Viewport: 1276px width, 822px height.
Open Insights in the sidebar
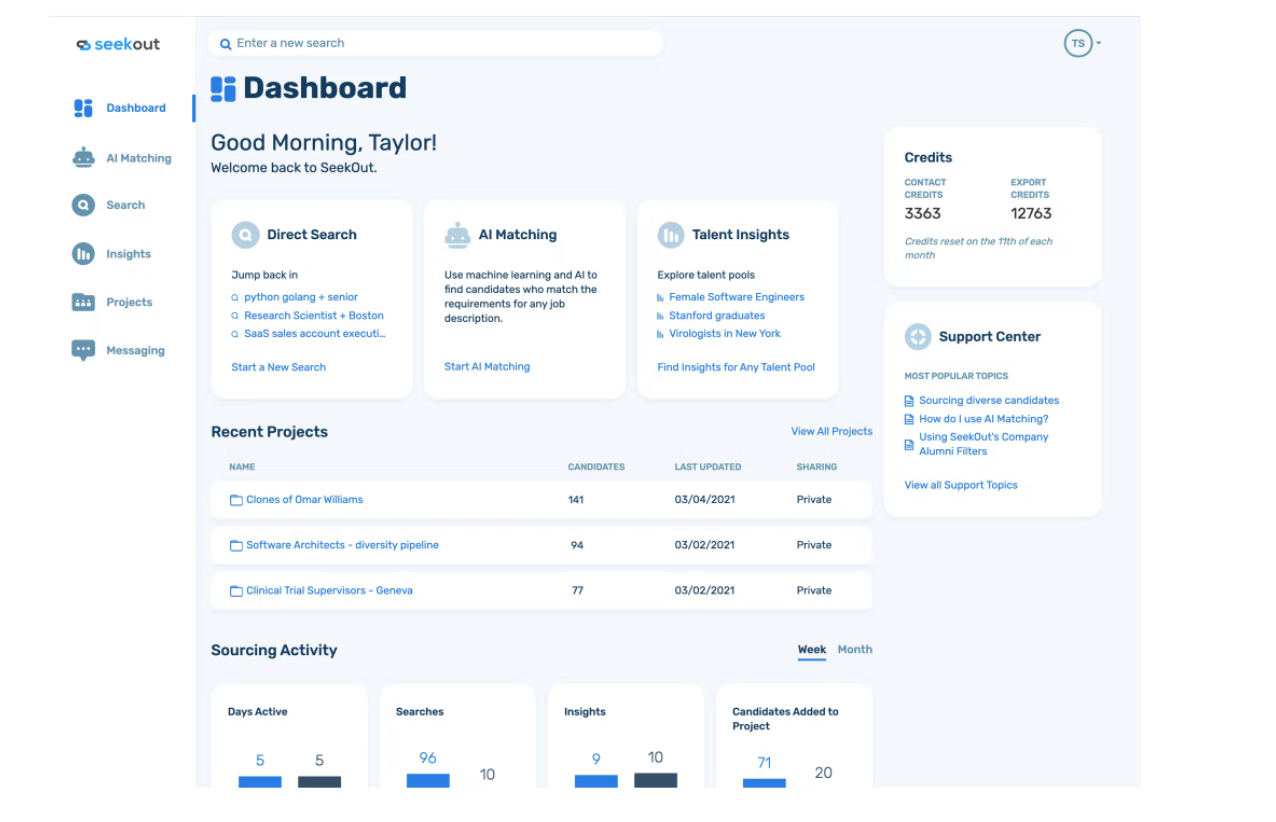click(129, 254)
